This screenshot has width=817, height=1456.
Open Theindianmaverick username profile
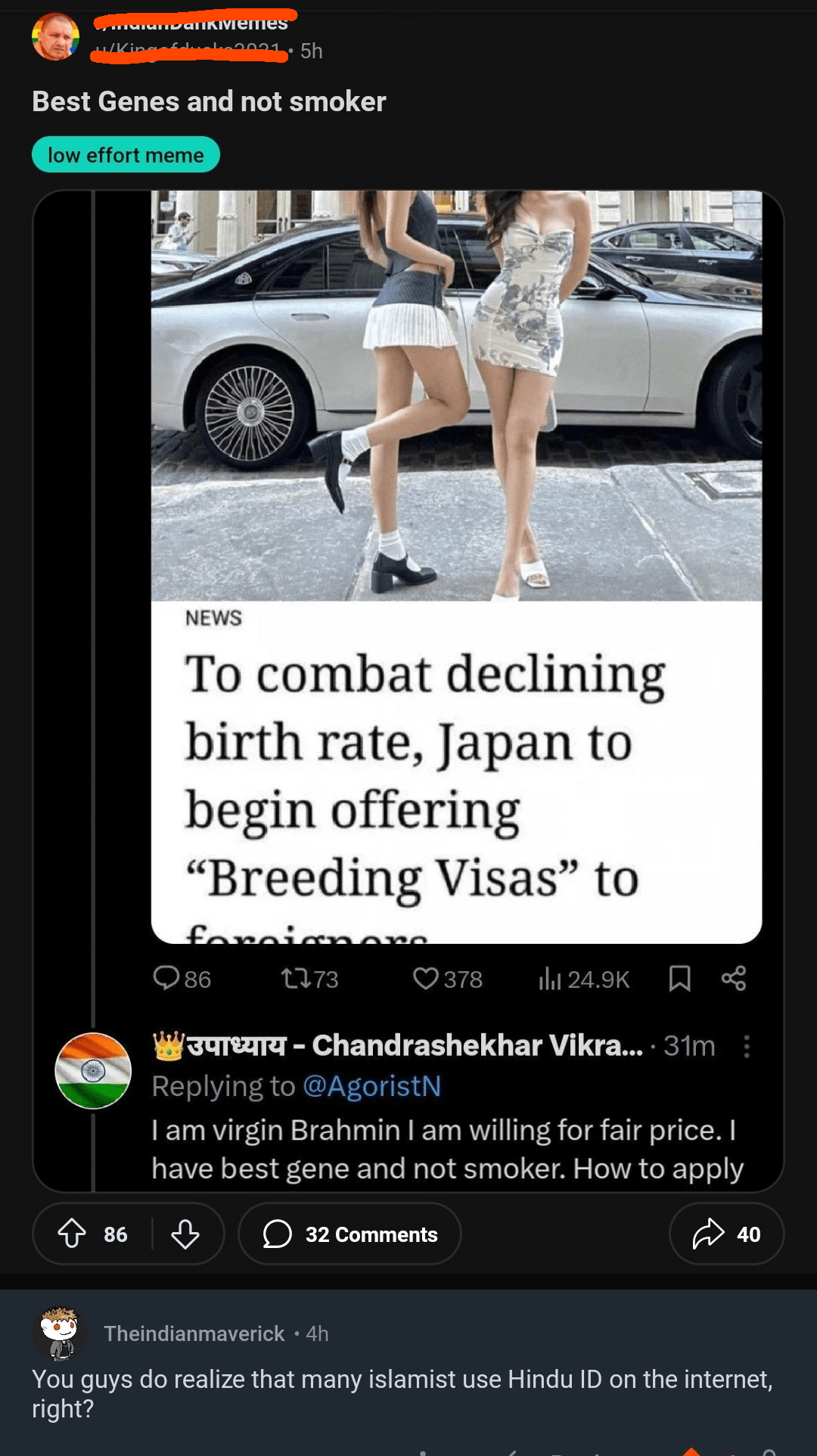pos(194,1333)
